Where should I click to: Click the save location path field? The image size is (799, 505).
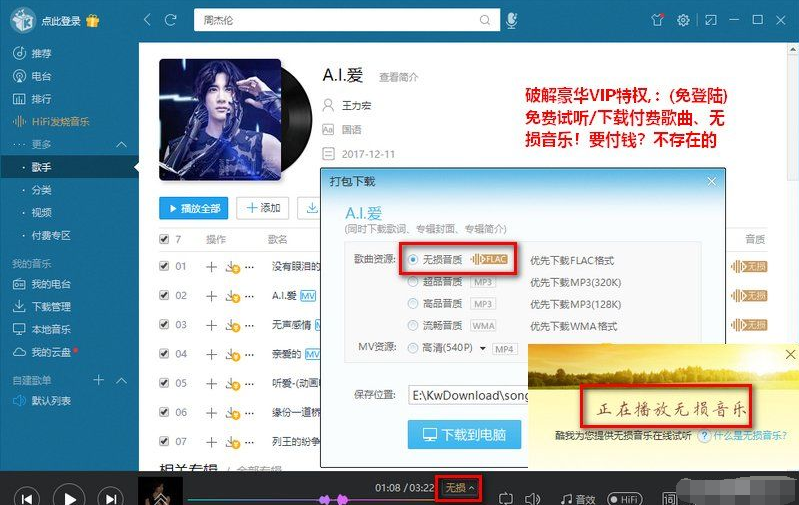pyautogui.click(x=468, y=395)
